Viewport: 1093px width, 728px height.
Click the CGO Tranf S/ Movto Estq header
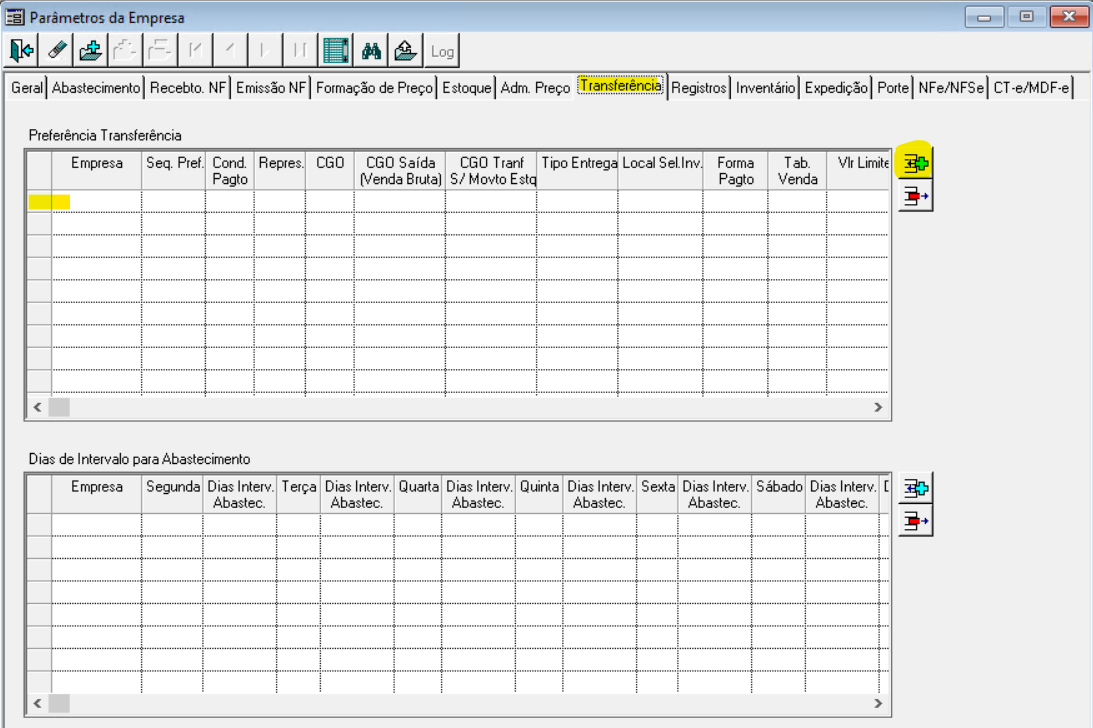point(491,170)
